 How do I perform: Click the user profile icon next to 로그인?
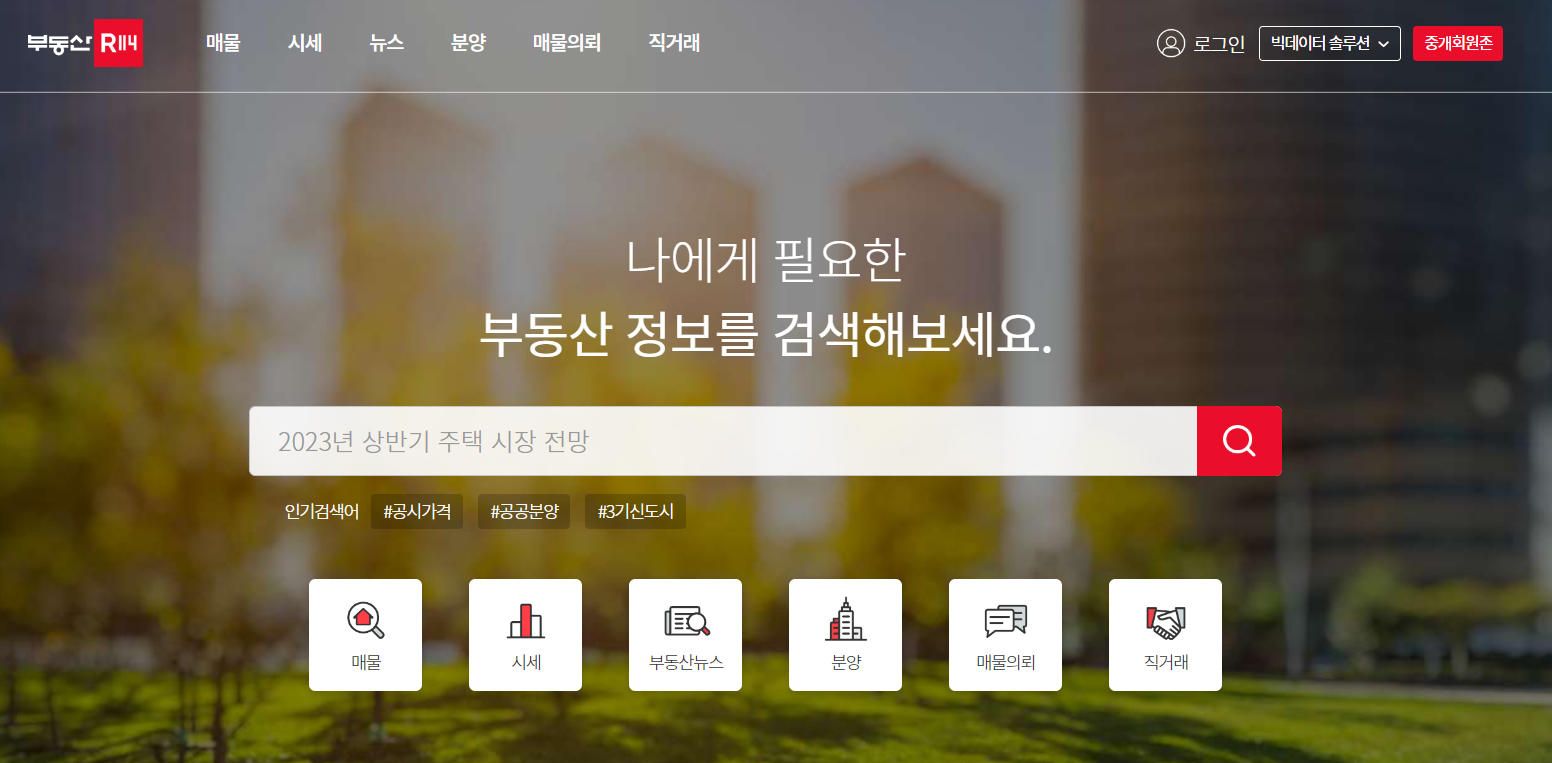1170,43
